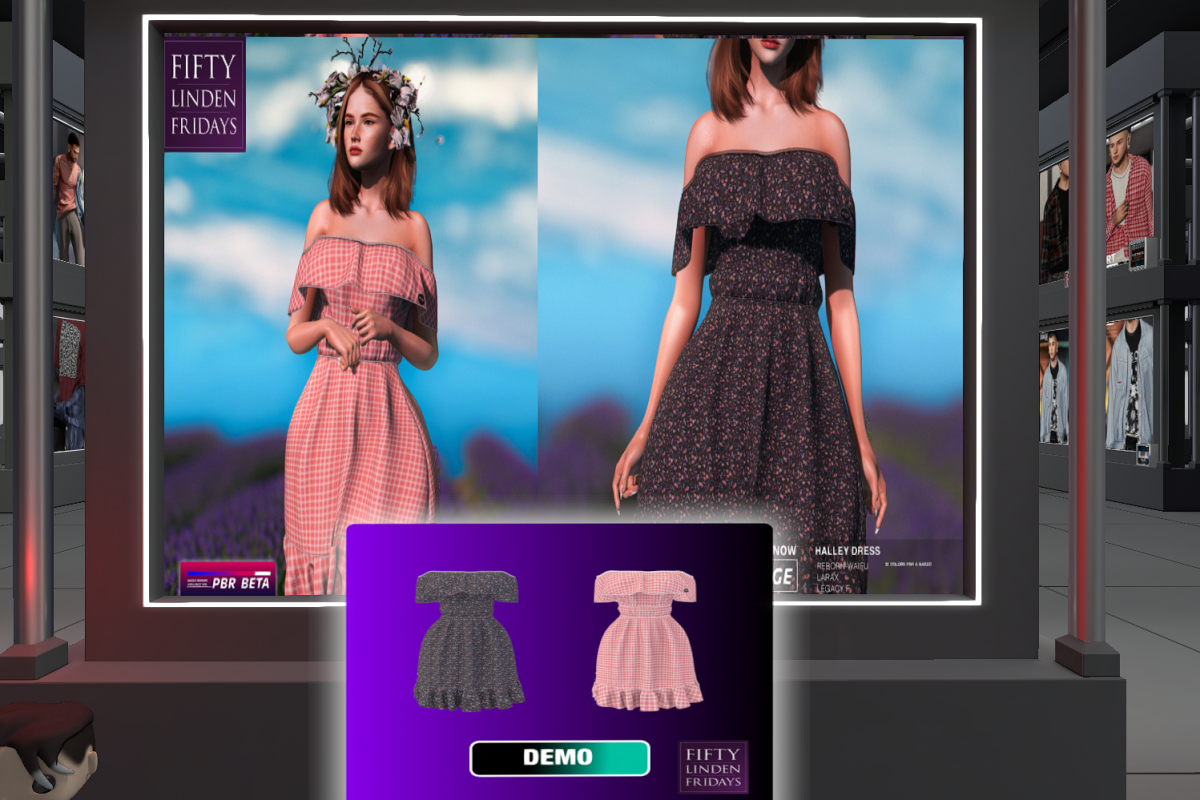Click the partially hidden white-bordered logo beside Halley Dress
Screen dimensions: 1200x800
coord(785,576)
